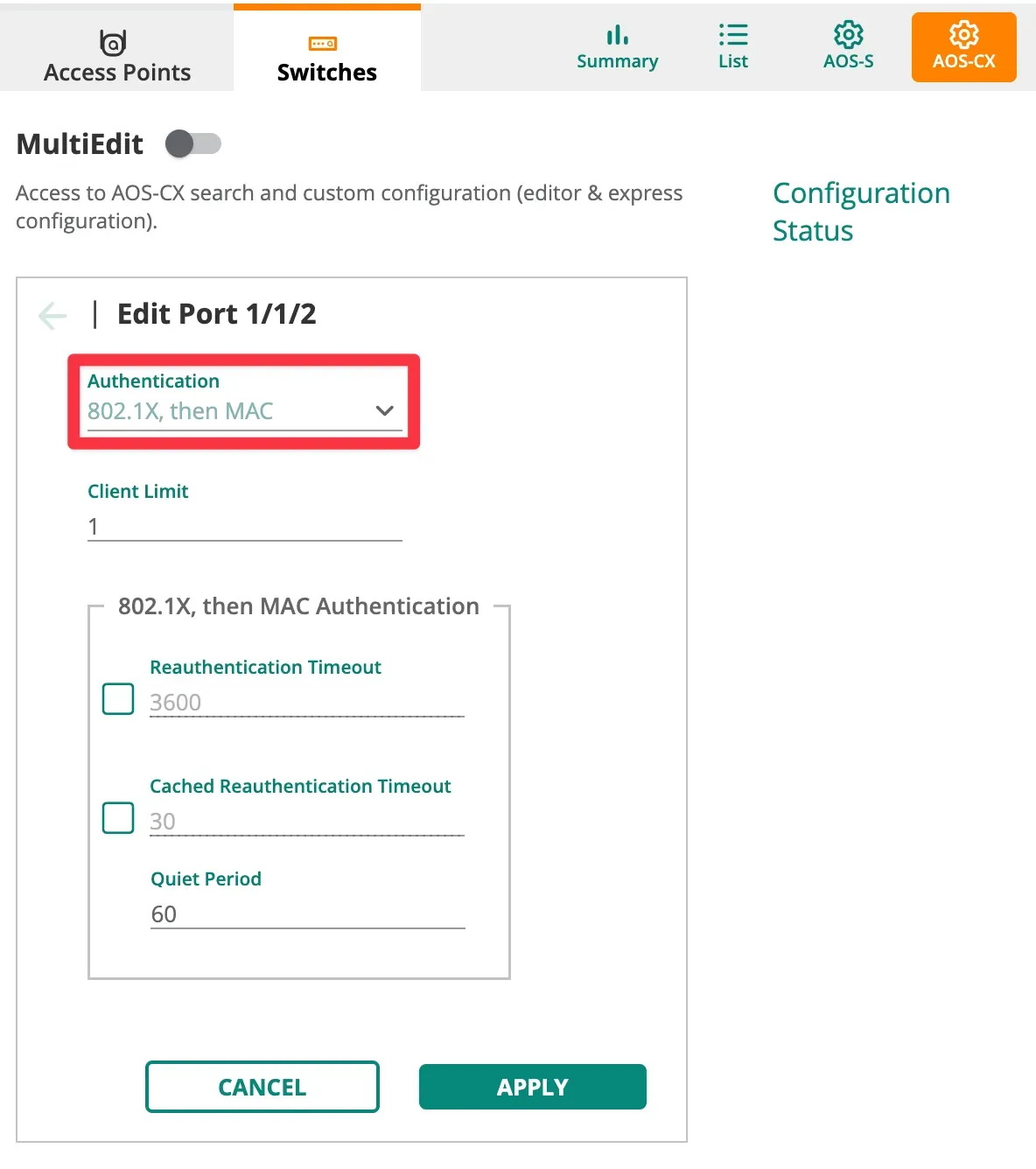Viewport: 1036px width, 1169px height.
Task: Expand the Authentication dropdown chevron
Action: pos(384,410)
